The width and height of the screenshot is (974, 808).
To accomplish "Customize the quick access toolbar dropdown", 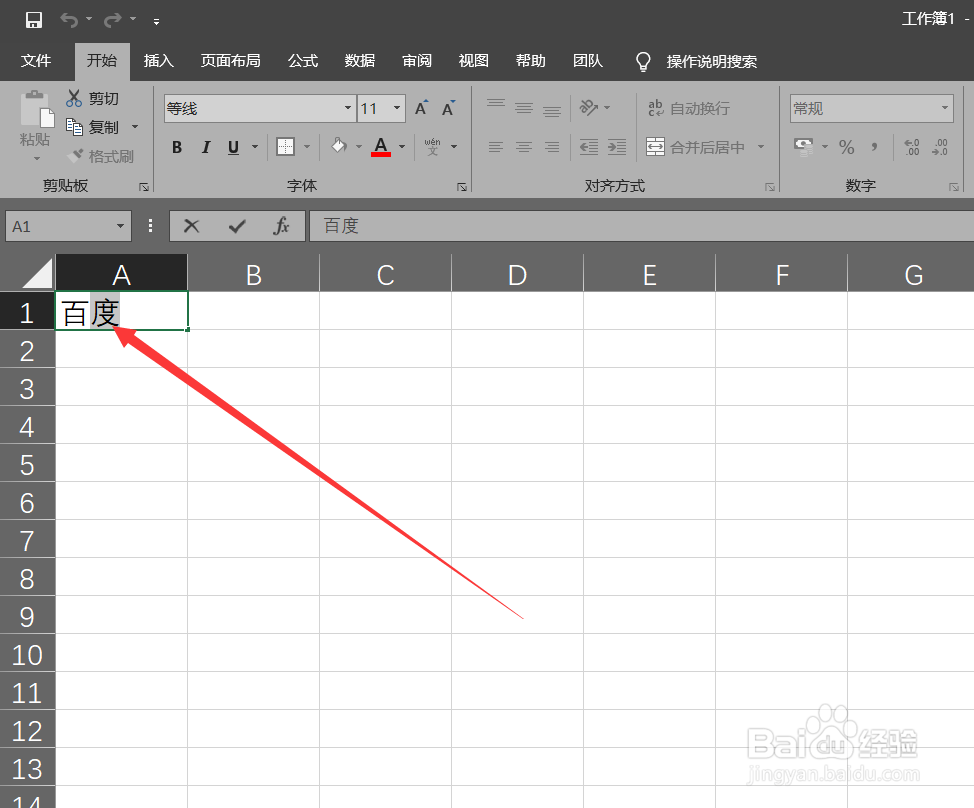I will click(156, 22).
